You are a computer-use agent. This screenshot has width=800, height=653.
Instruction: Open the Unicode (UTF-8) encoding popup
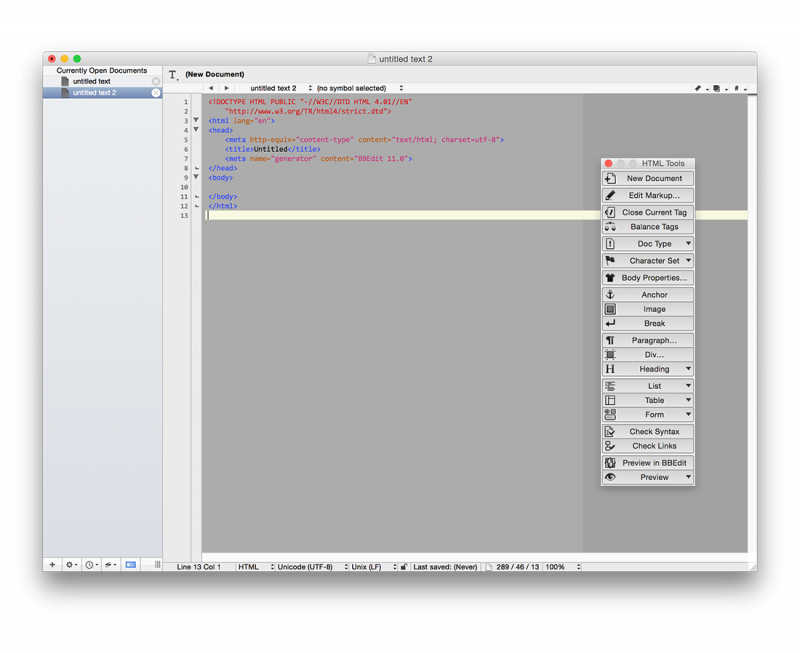(x=308, y=567)
